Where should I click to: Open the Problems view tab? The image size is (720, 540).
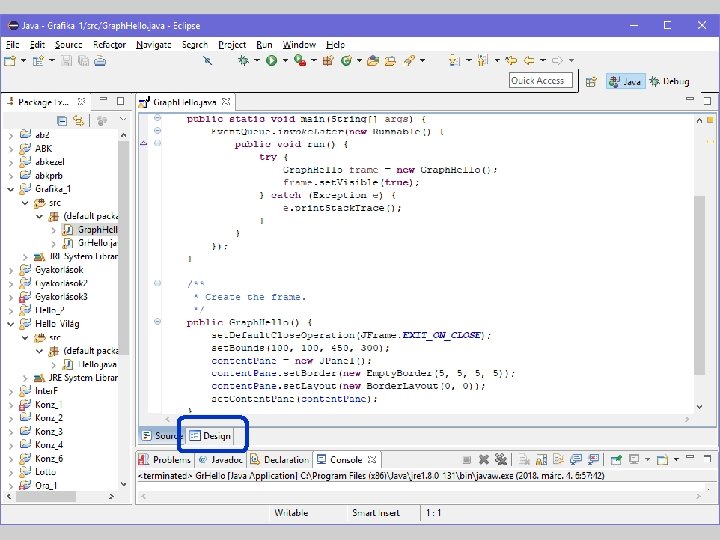pos(165,459)
